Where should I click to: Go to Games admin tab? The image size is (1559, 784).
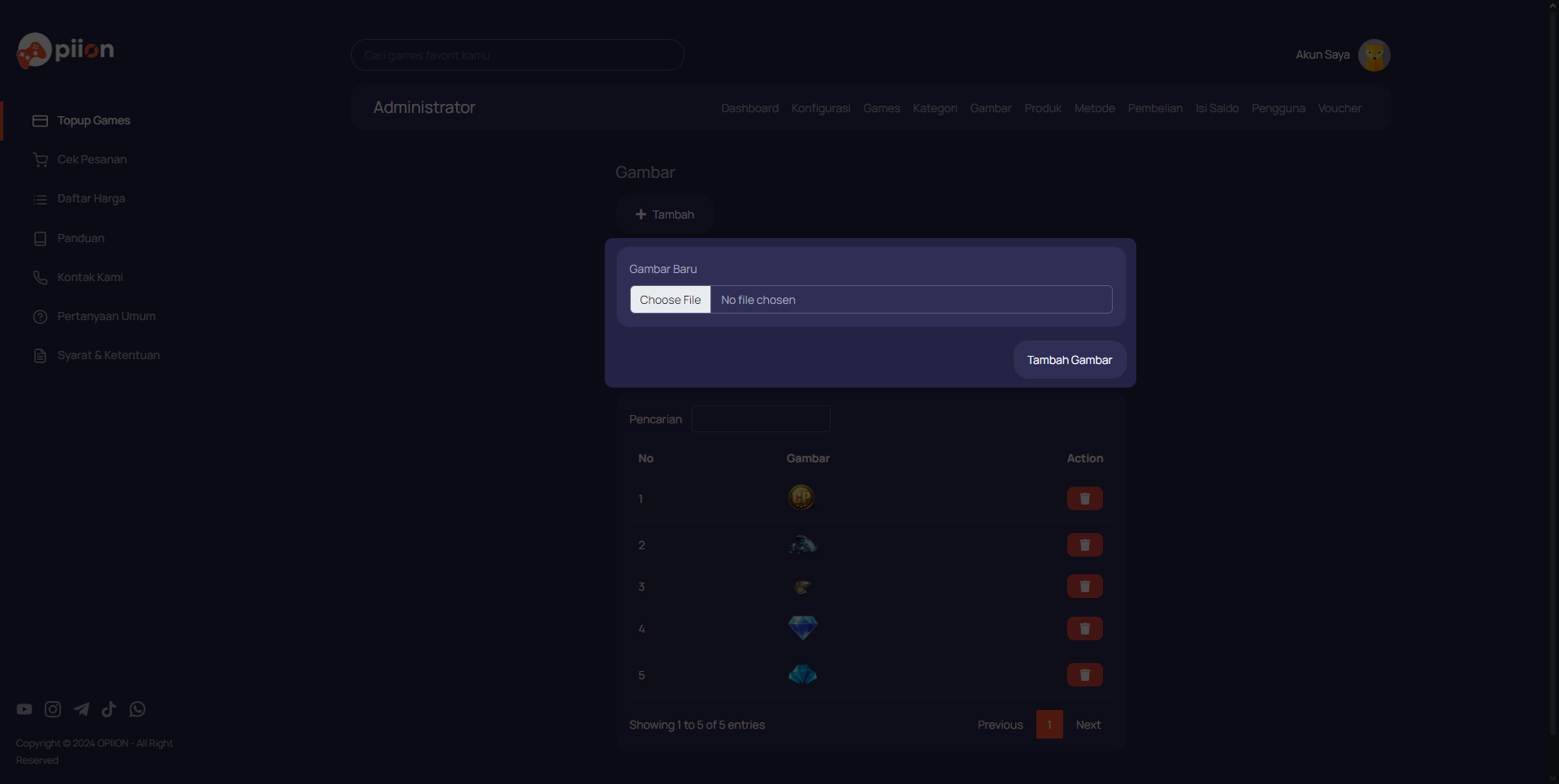[881, 108]
